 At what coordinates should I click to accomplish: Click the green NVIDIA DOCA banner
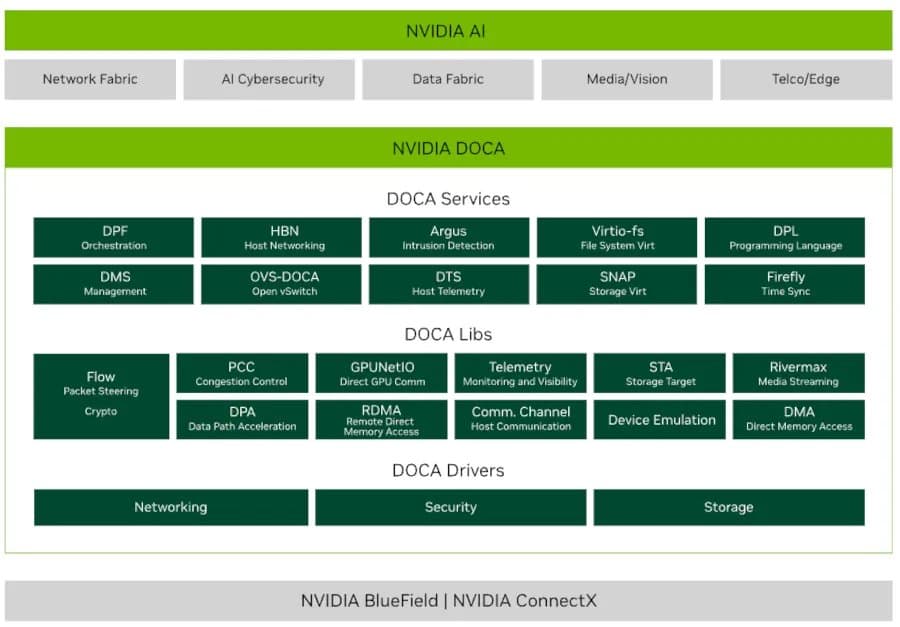[449, 148]
